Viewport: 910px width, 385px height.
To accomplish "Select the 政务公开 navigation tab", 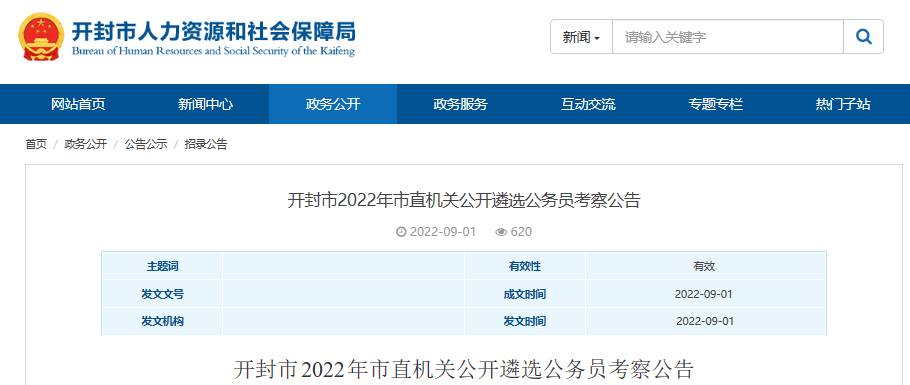I will click(x=333, y=105).
